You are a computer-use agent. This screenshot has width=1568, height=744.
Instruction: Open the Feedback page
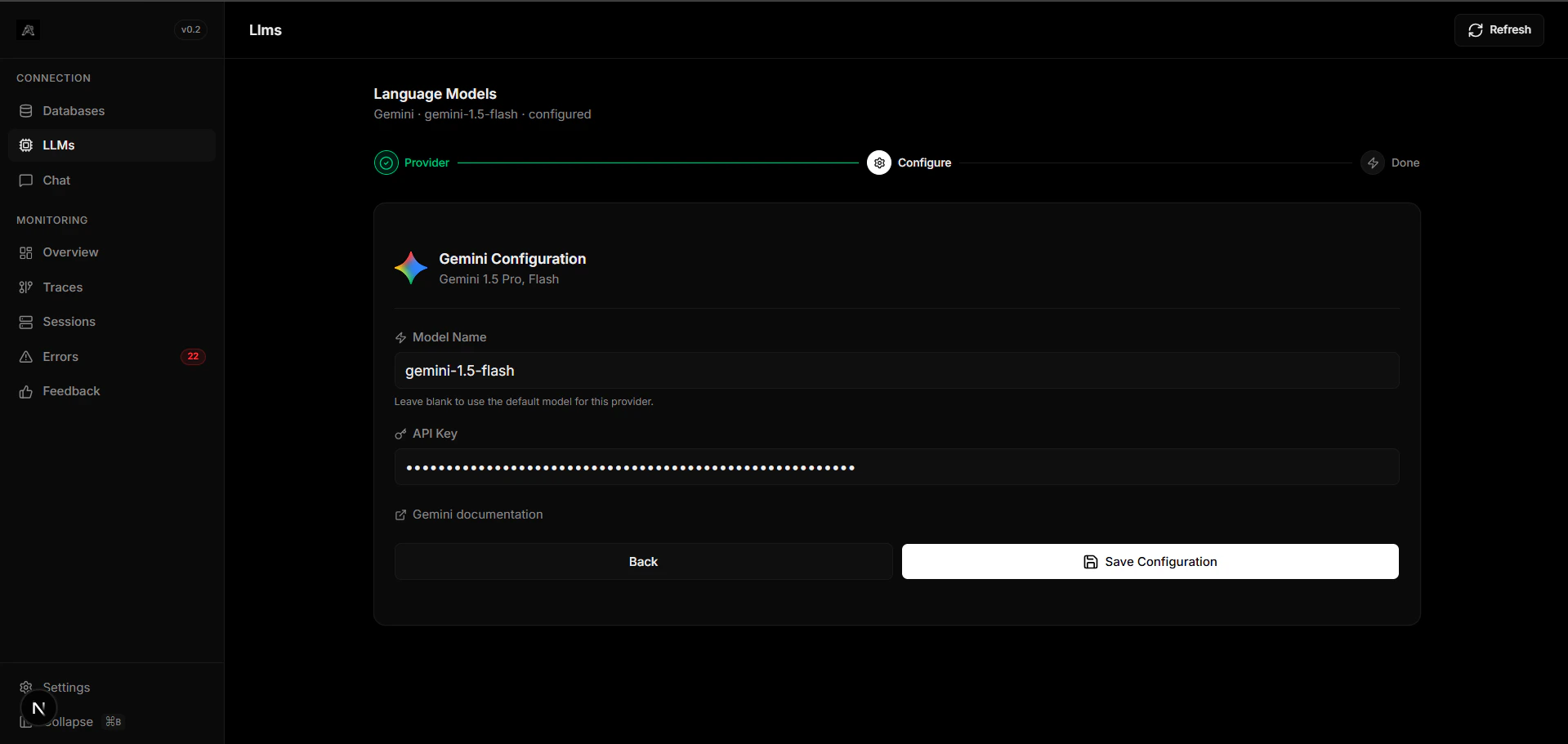coord(112,391)
